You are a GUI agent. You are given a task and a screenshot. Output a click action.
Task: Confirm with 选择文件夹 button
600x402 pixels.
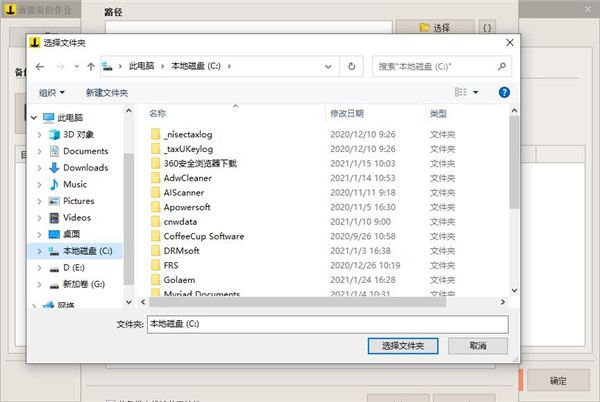(403, 346)
